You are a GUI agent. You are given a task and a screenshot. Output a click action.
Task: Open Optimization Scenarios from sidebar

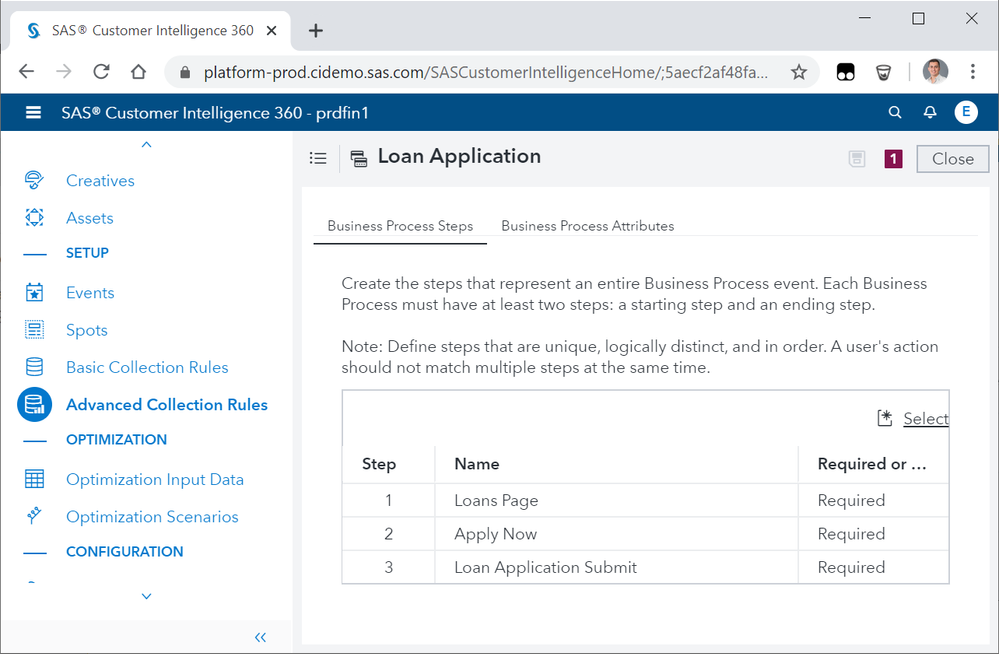tap(152, 517)
